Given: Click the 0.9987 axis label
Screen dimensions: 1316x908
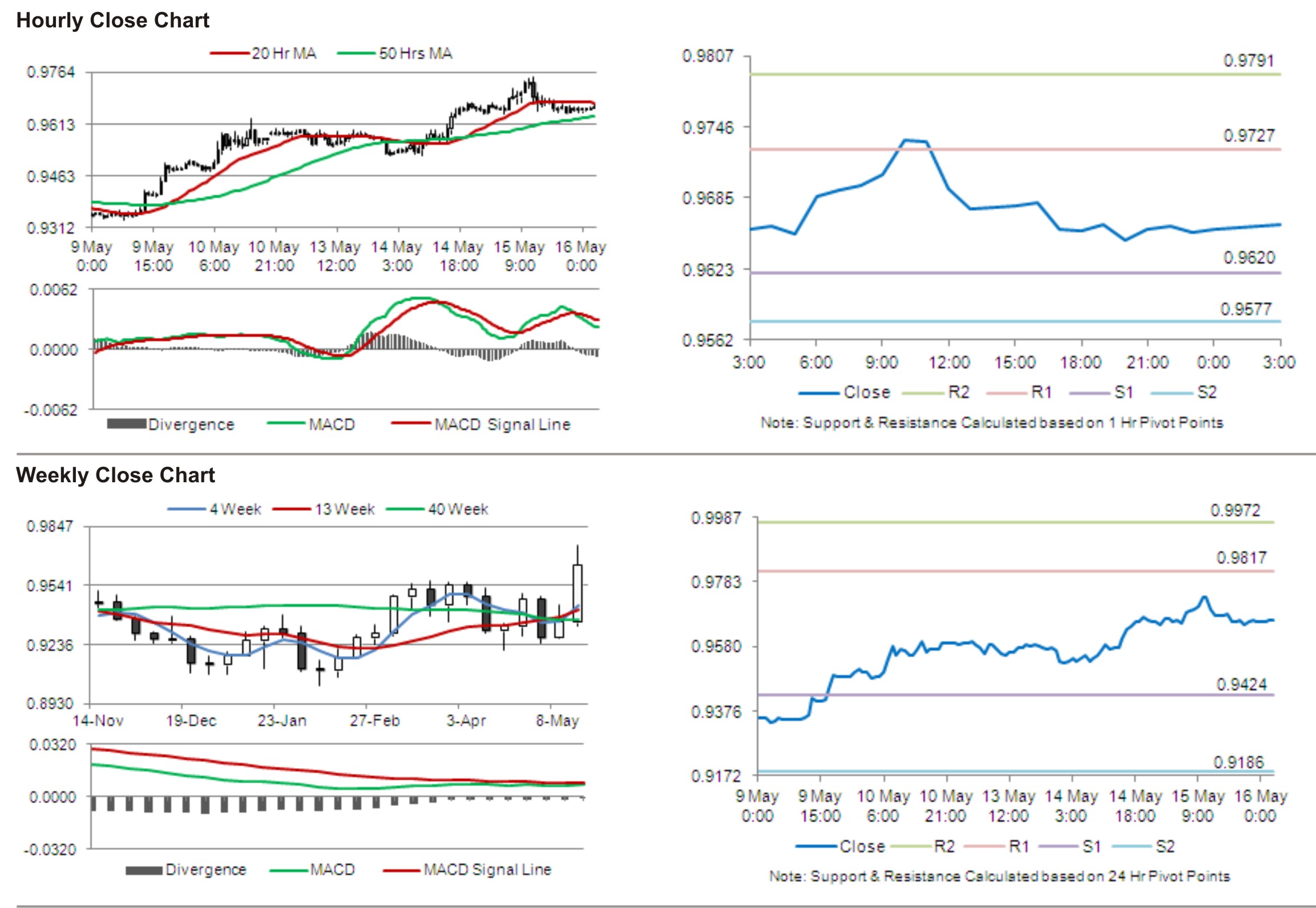Looking at the screenshot, I should point(716,518).
